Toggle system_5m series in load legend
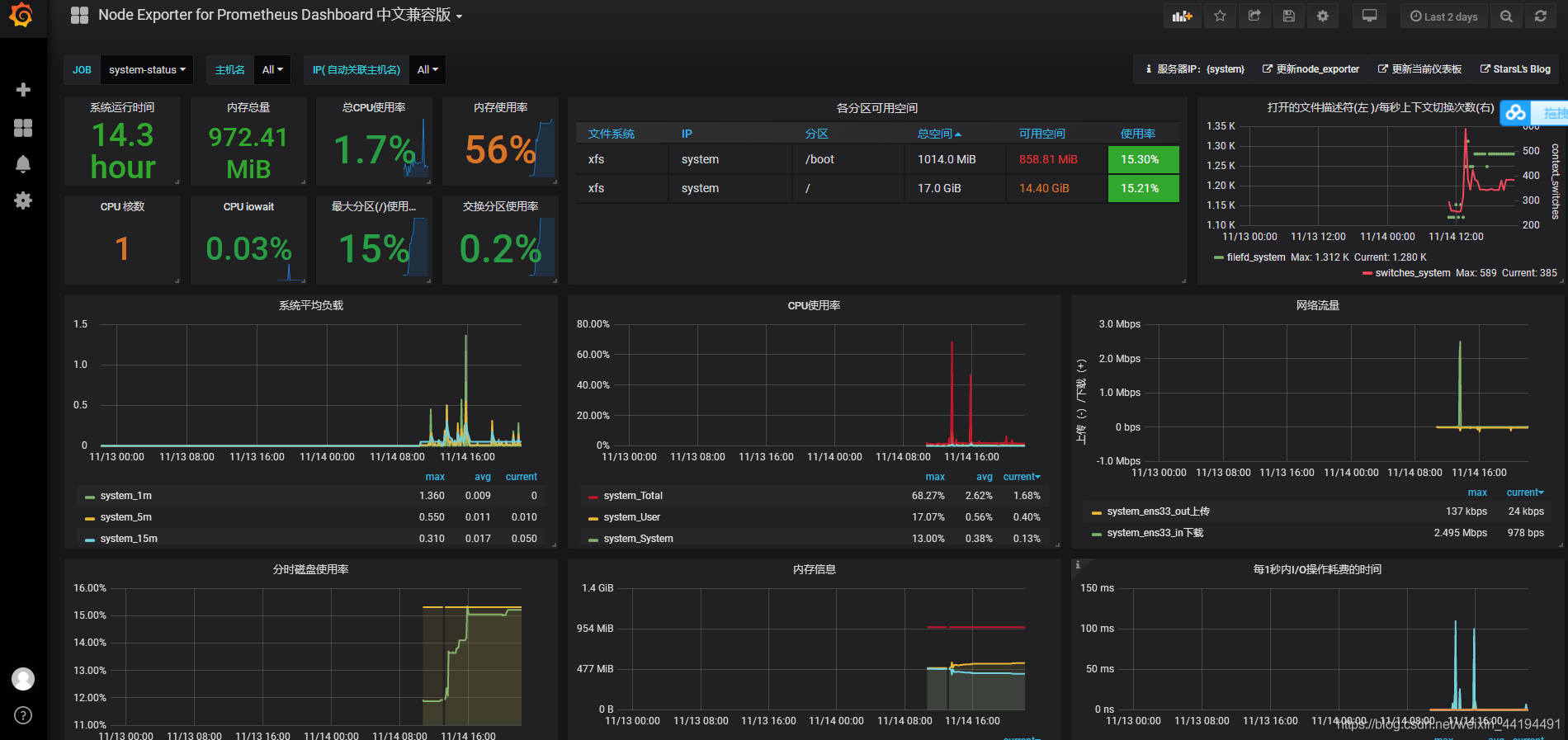The width and height of the screenshot is (1568, 740). pos(125,517)
